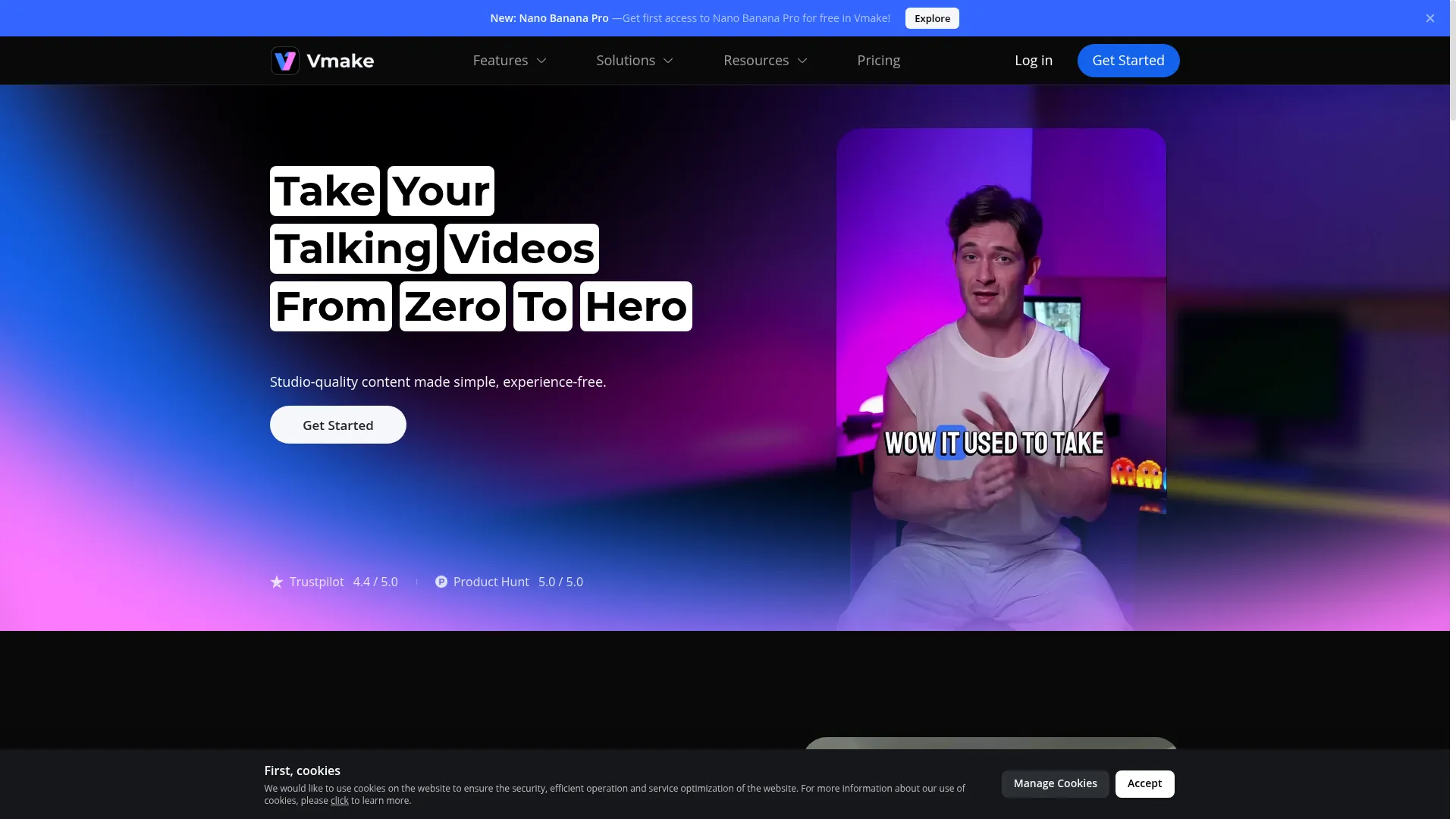The width and height of the screenshot is (1456, 819).
Task: Click the hero Get Started button
Action: (x=337, y=425)
